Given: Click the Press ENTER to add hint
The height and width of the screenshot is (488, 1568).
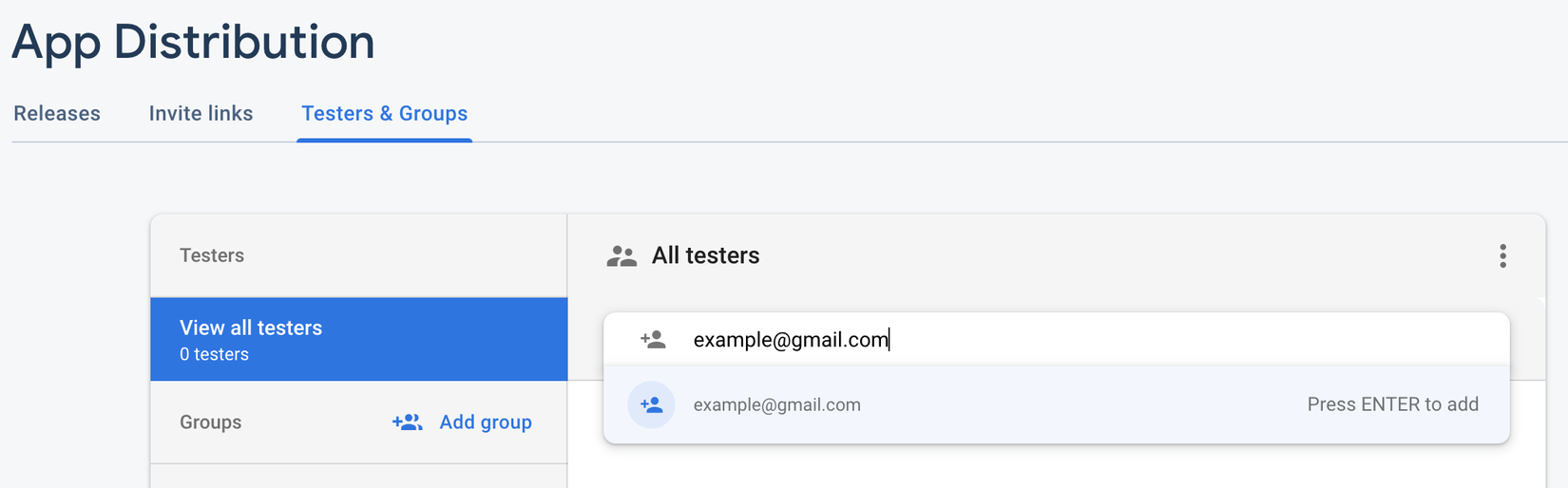Looking at the screenshot, I should click(1392, 405).
